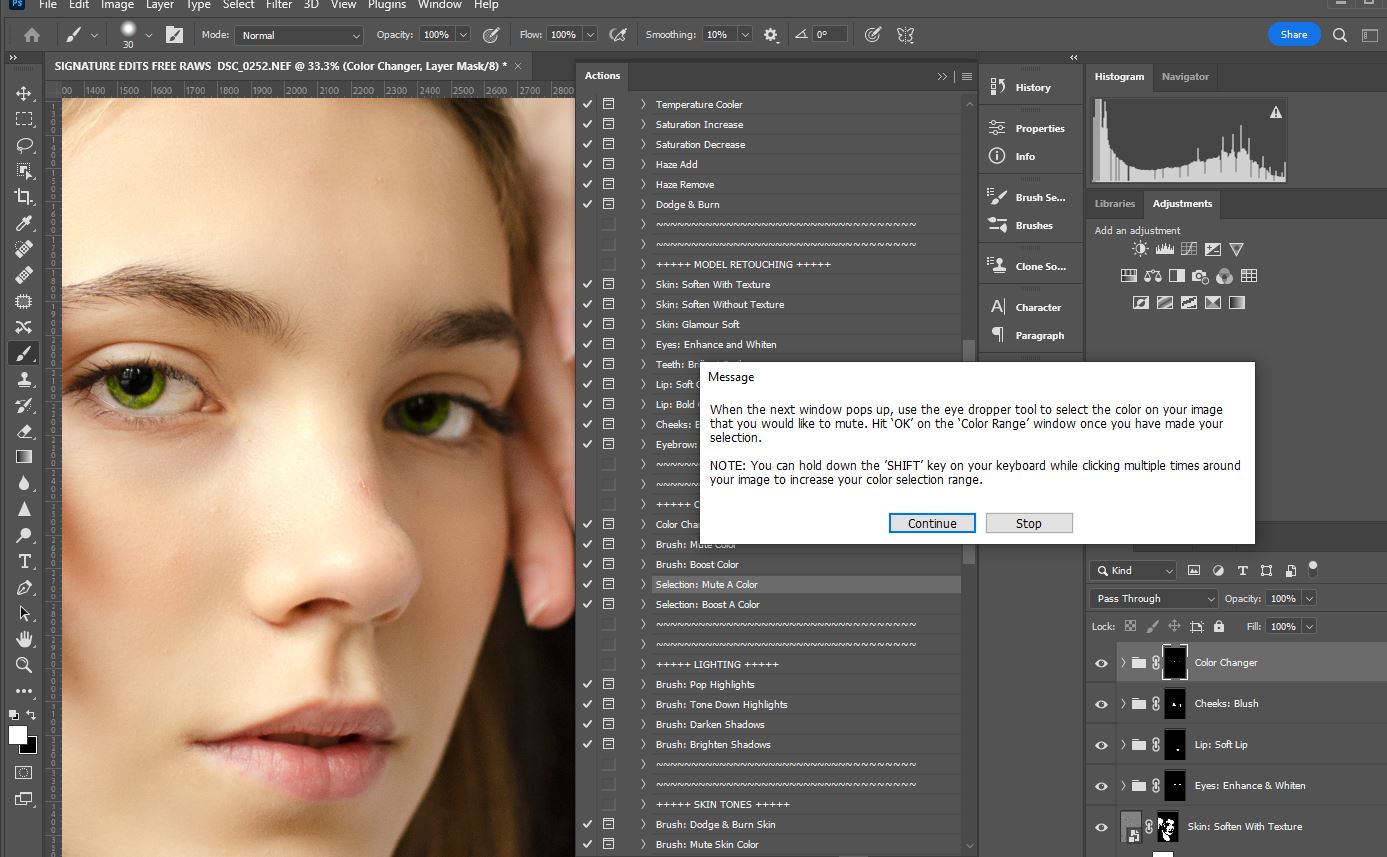This screenshot has width=1387, height=857.
Task: Select the Eyedropper tool
Action: [x=24, y=223]
